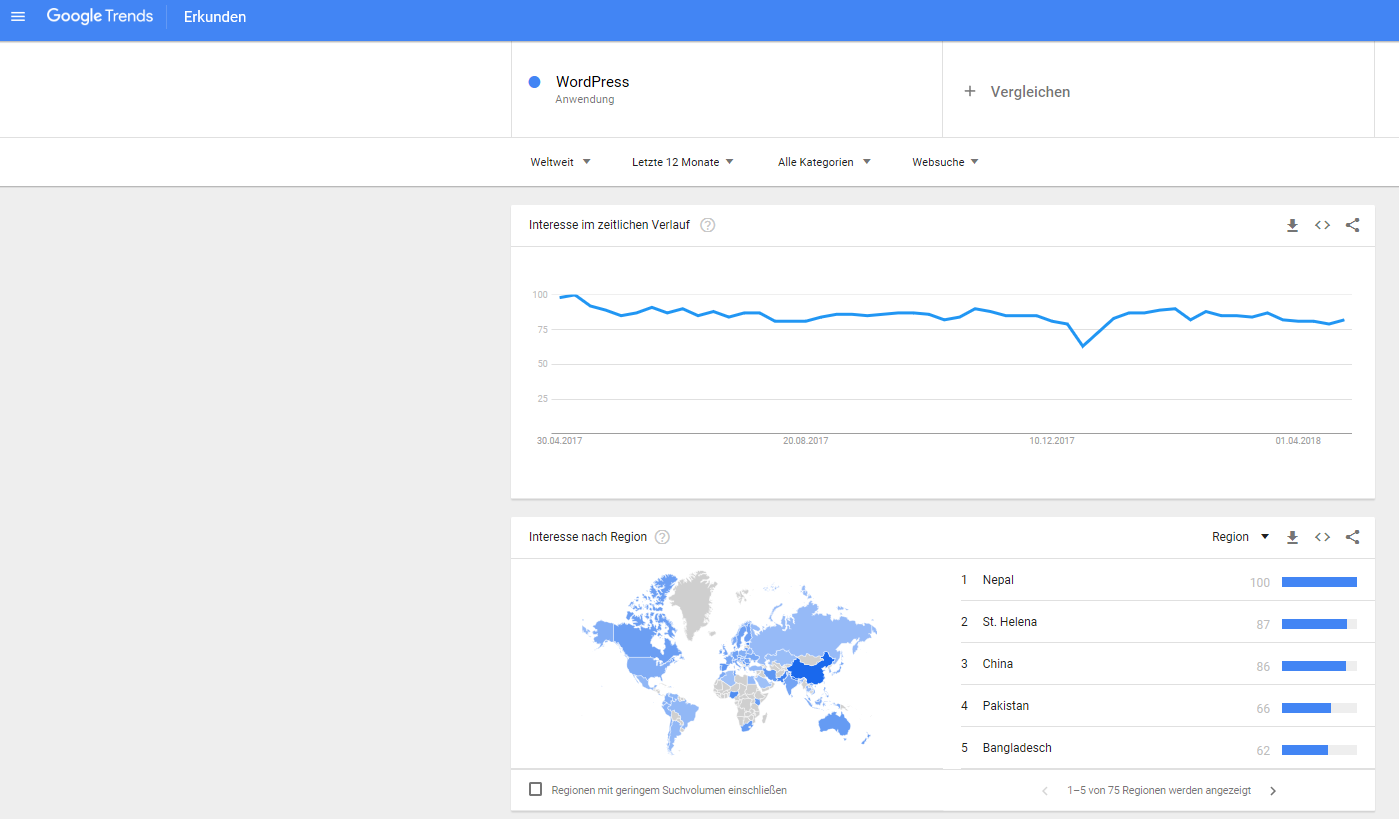Click the St. Helena score value 87

coord(1263,625)
